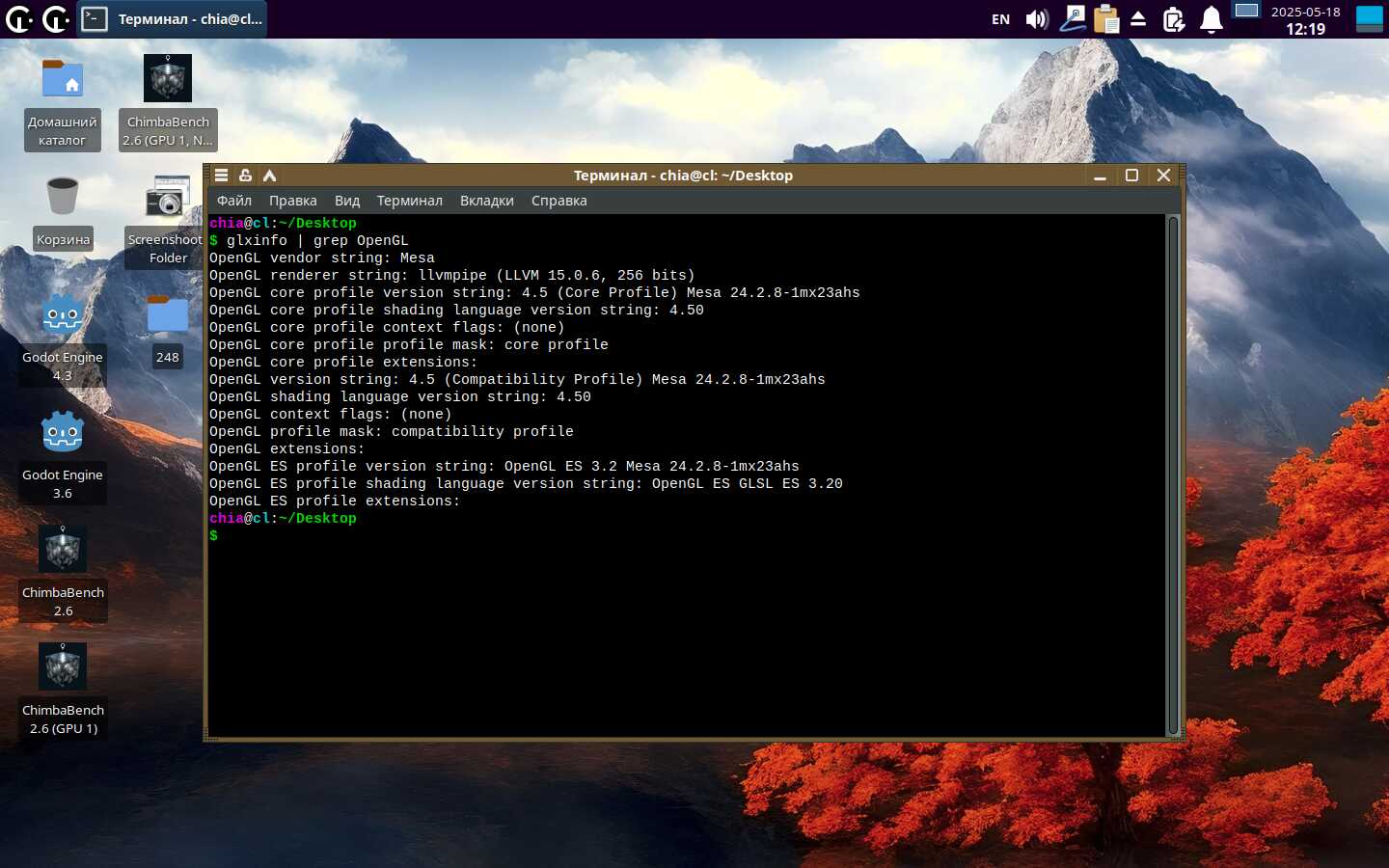Open the Правка menu
This screenshot has width=1389, height=868.
(x=293, y=201)
